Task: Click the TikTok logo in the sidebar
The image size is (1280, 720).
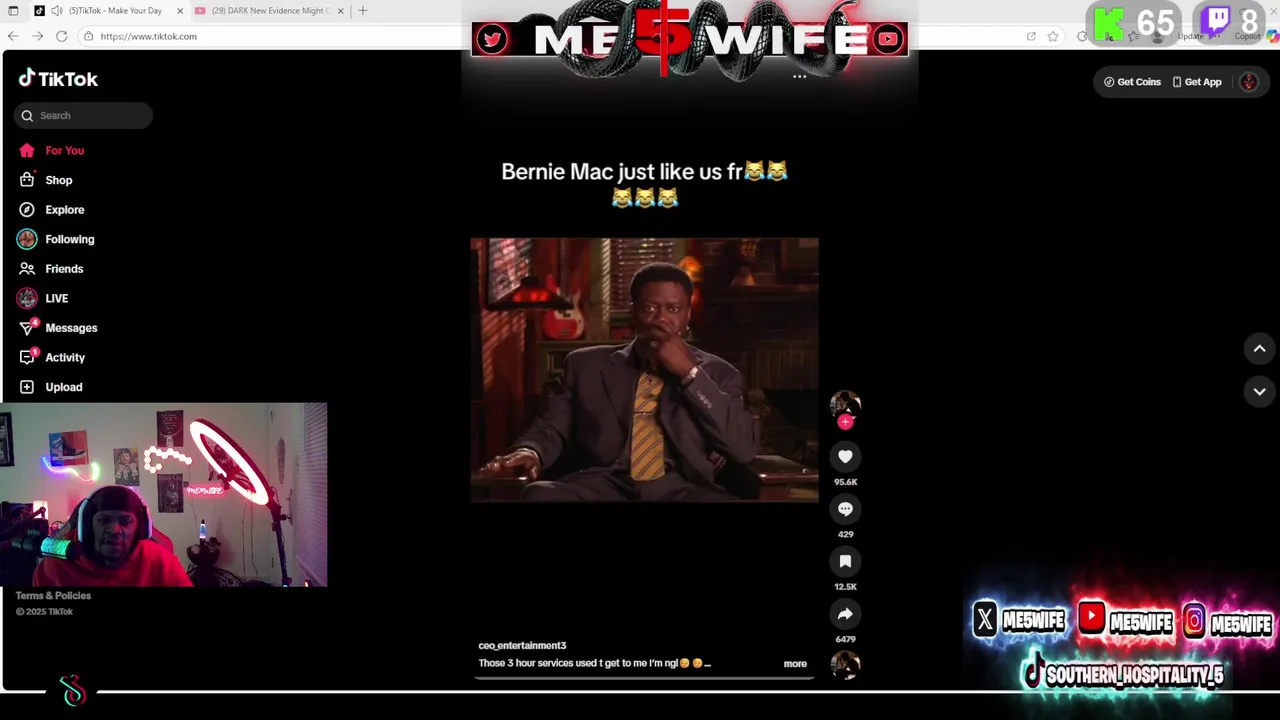Action: [57, 79]
